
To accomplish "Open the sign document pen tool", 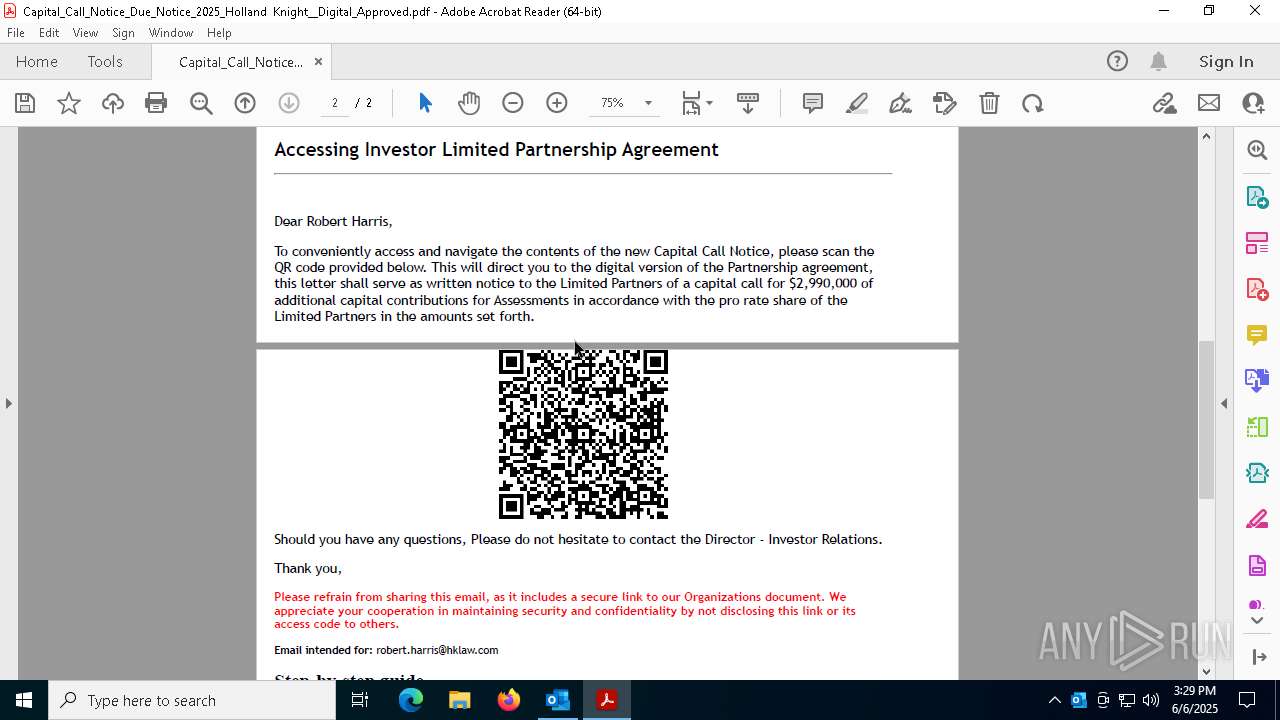I will pyautogui.click(x=900, y=103).
